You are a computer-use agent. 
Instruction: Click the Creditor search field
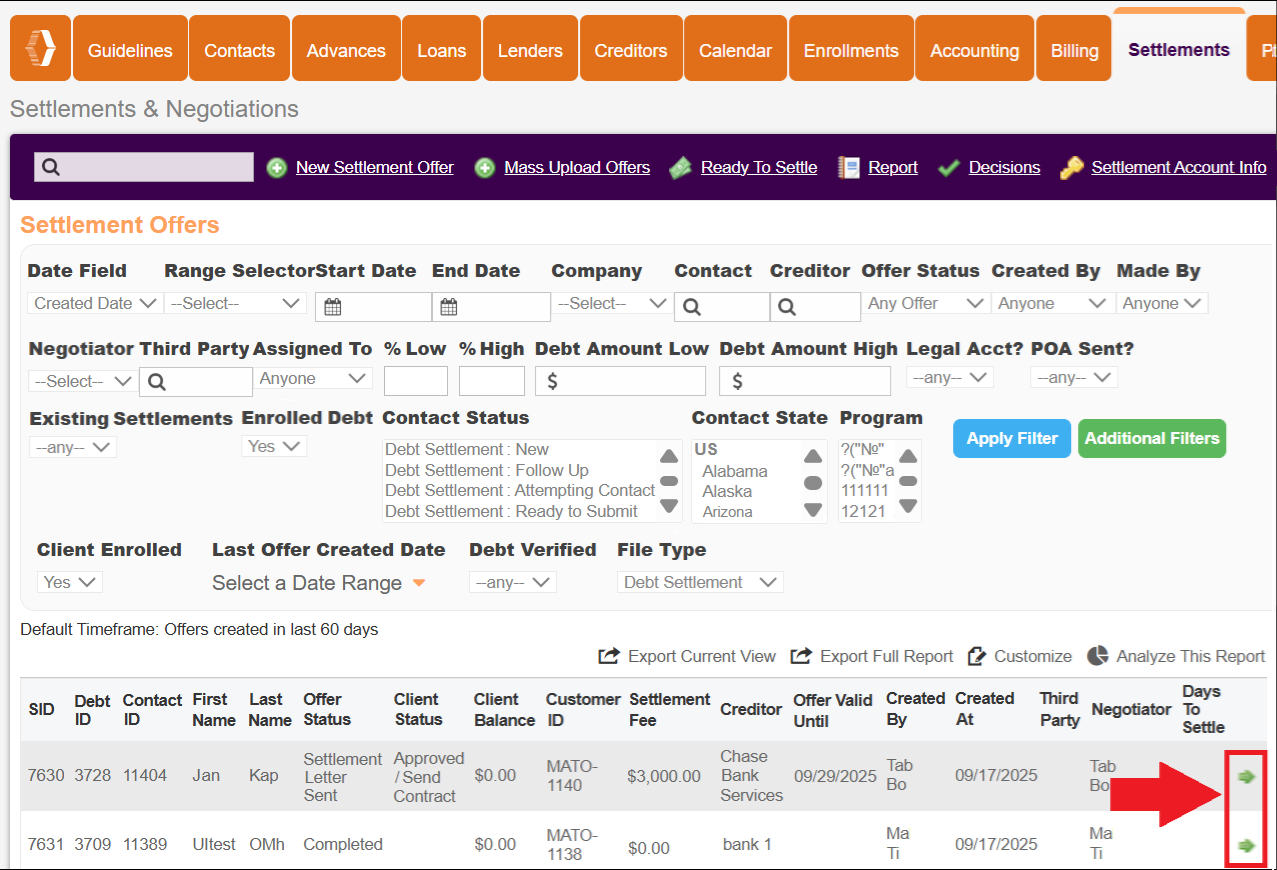tap(815, 307)
